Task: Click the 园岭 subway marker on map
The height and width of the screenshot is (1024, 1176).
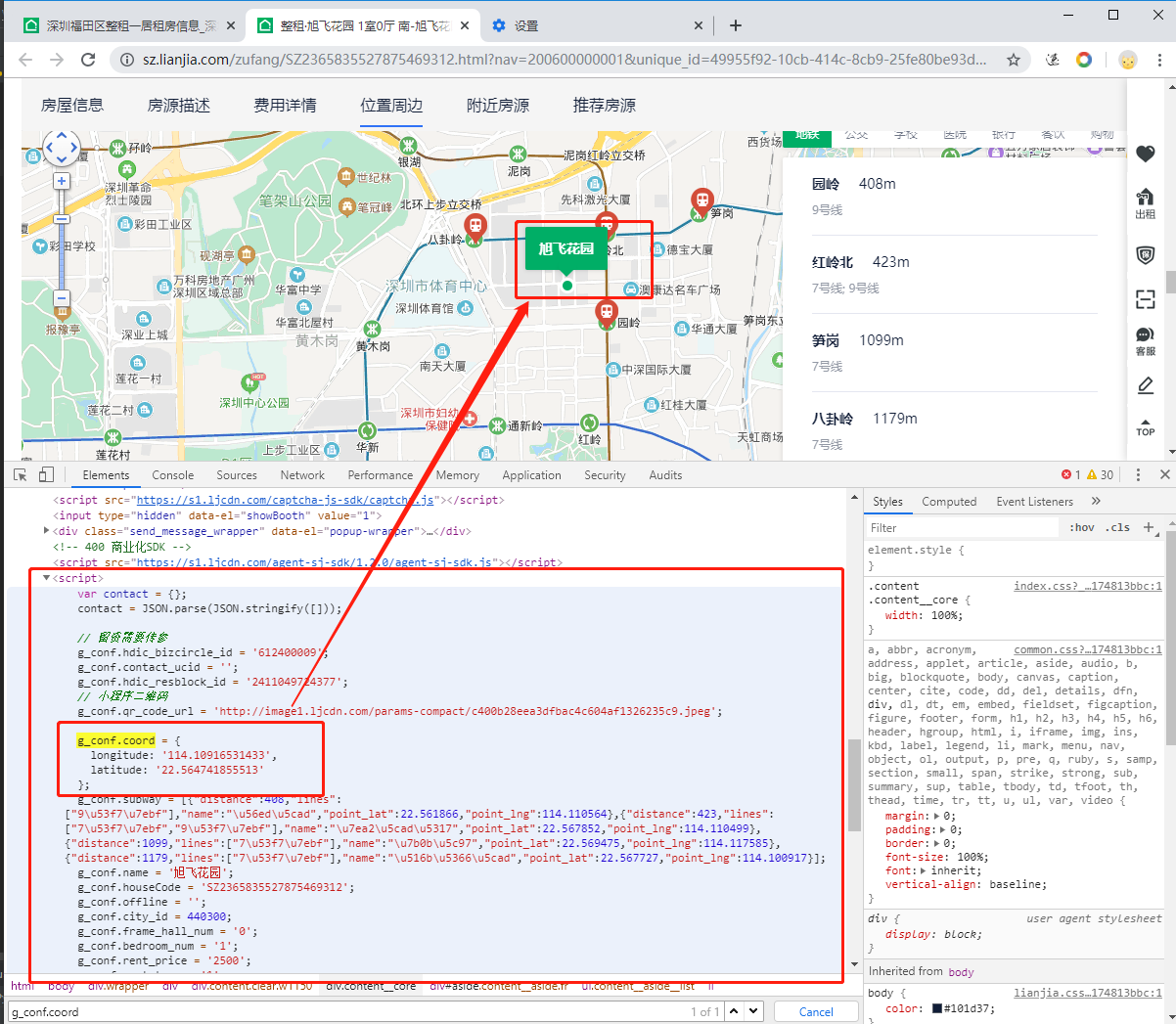Action: (607, 313)
